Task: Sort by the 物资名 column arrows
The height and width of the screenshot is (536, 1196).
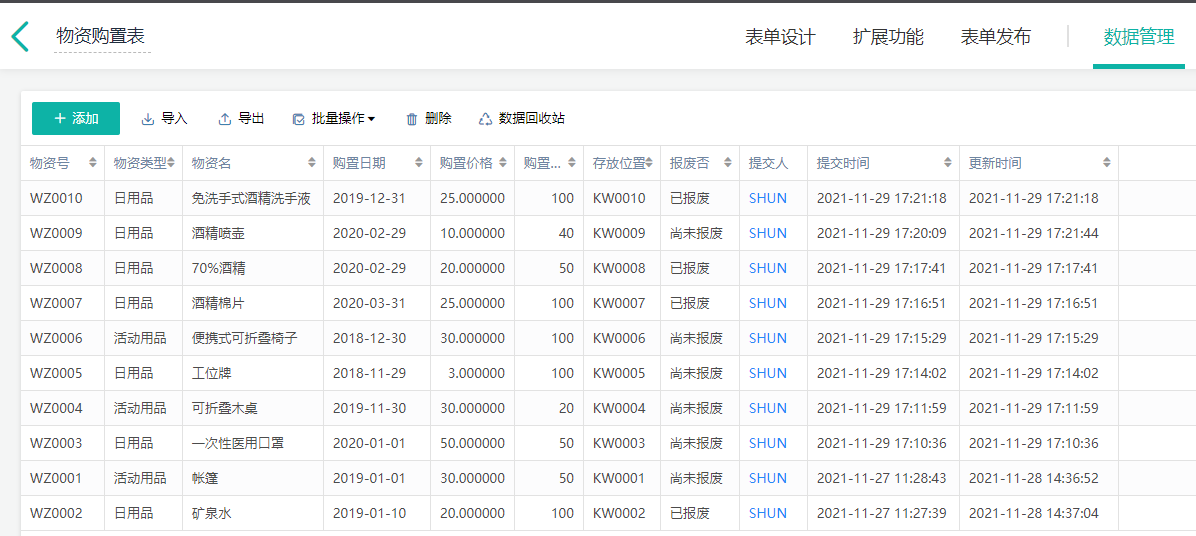Action: [312, 163]
